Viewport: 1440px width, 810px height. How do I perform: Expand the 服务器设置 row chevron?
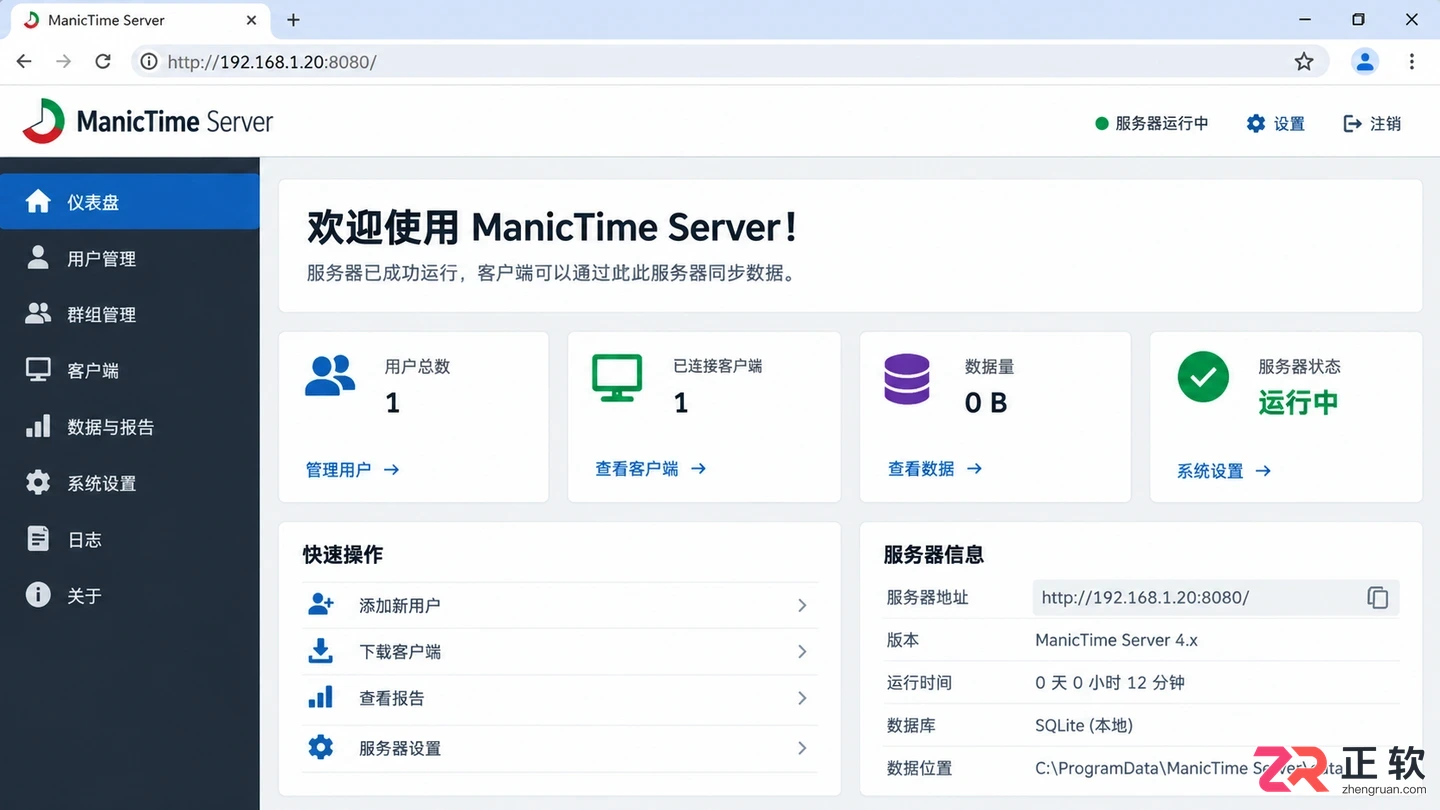pos(802,748)
